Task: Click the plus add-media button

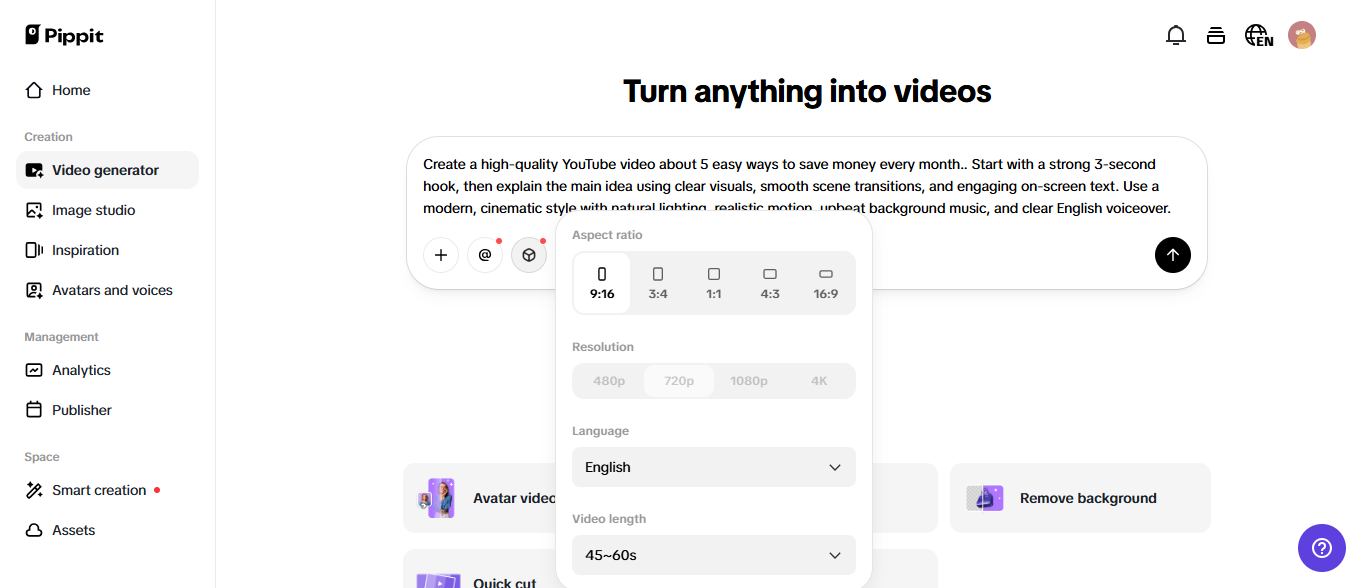Action: pos(441,255)
